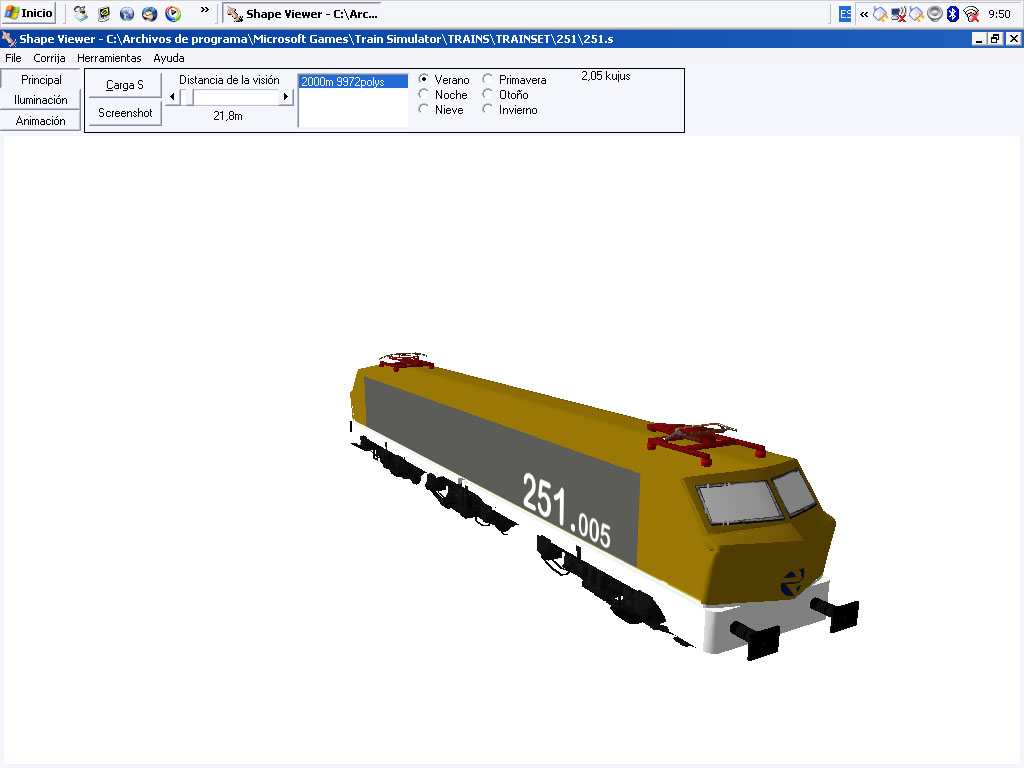Launch Thunderbird from quick launch bar

(x=149, y=14)
